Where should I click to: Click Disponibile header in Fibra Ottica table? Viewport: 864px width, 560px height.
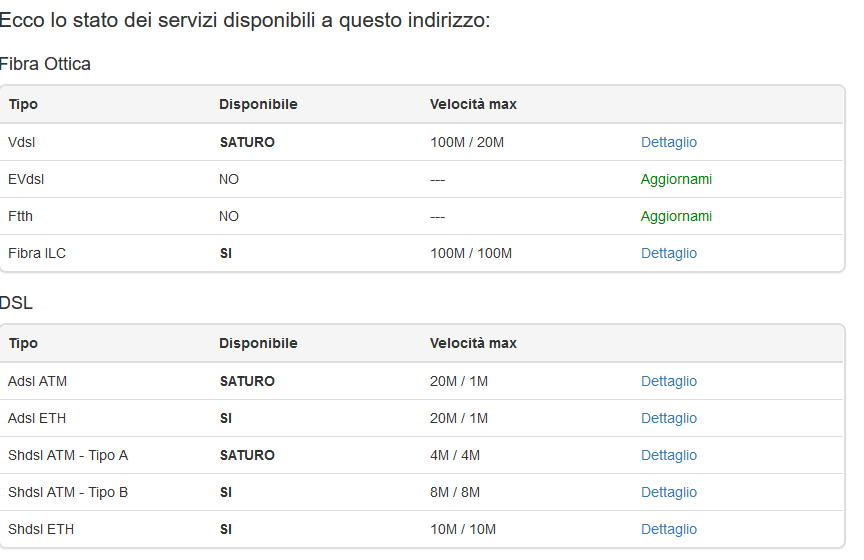258,104
